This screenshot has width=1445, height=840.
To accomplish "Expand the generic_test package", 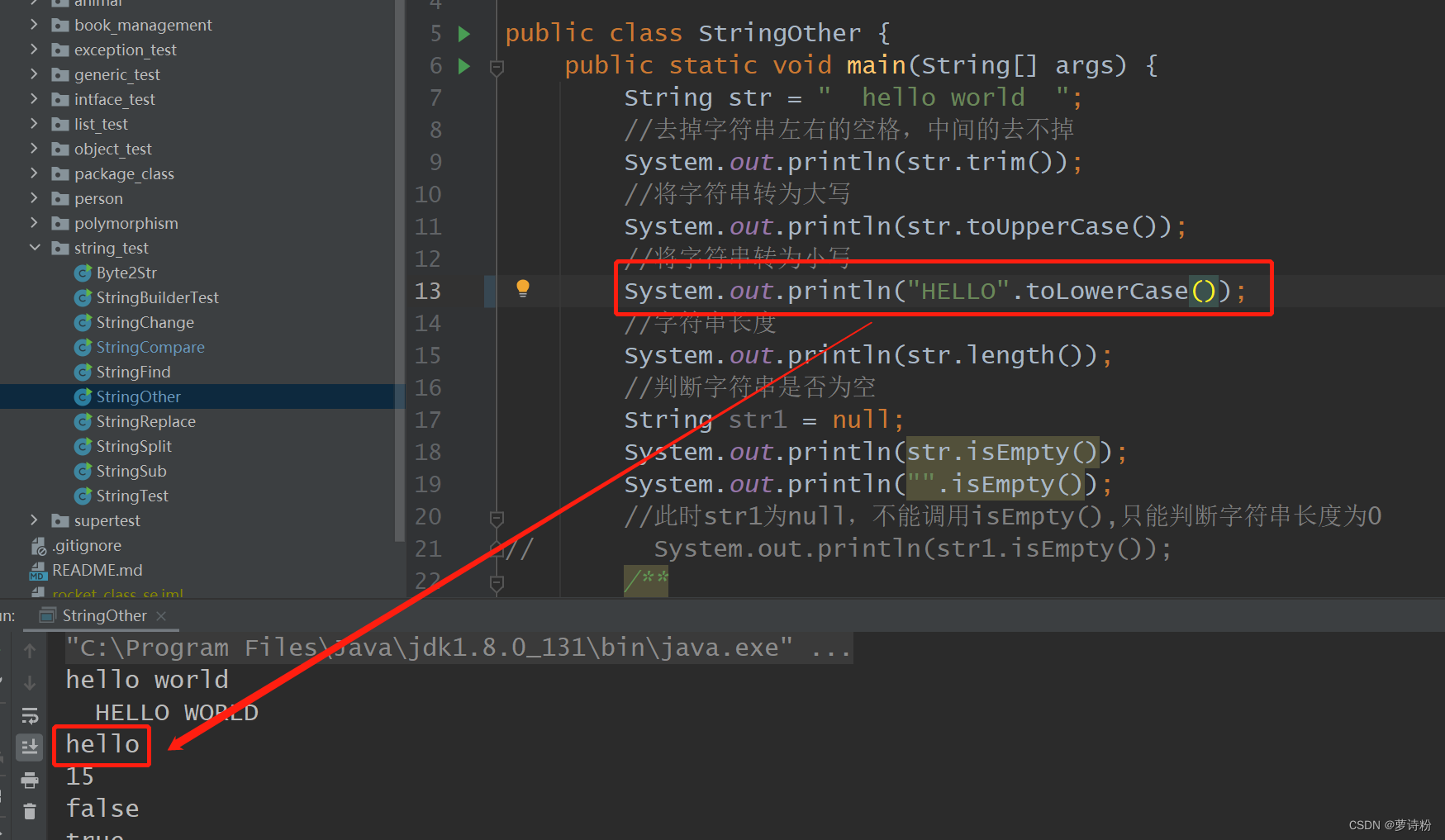I will pos(34,74).
